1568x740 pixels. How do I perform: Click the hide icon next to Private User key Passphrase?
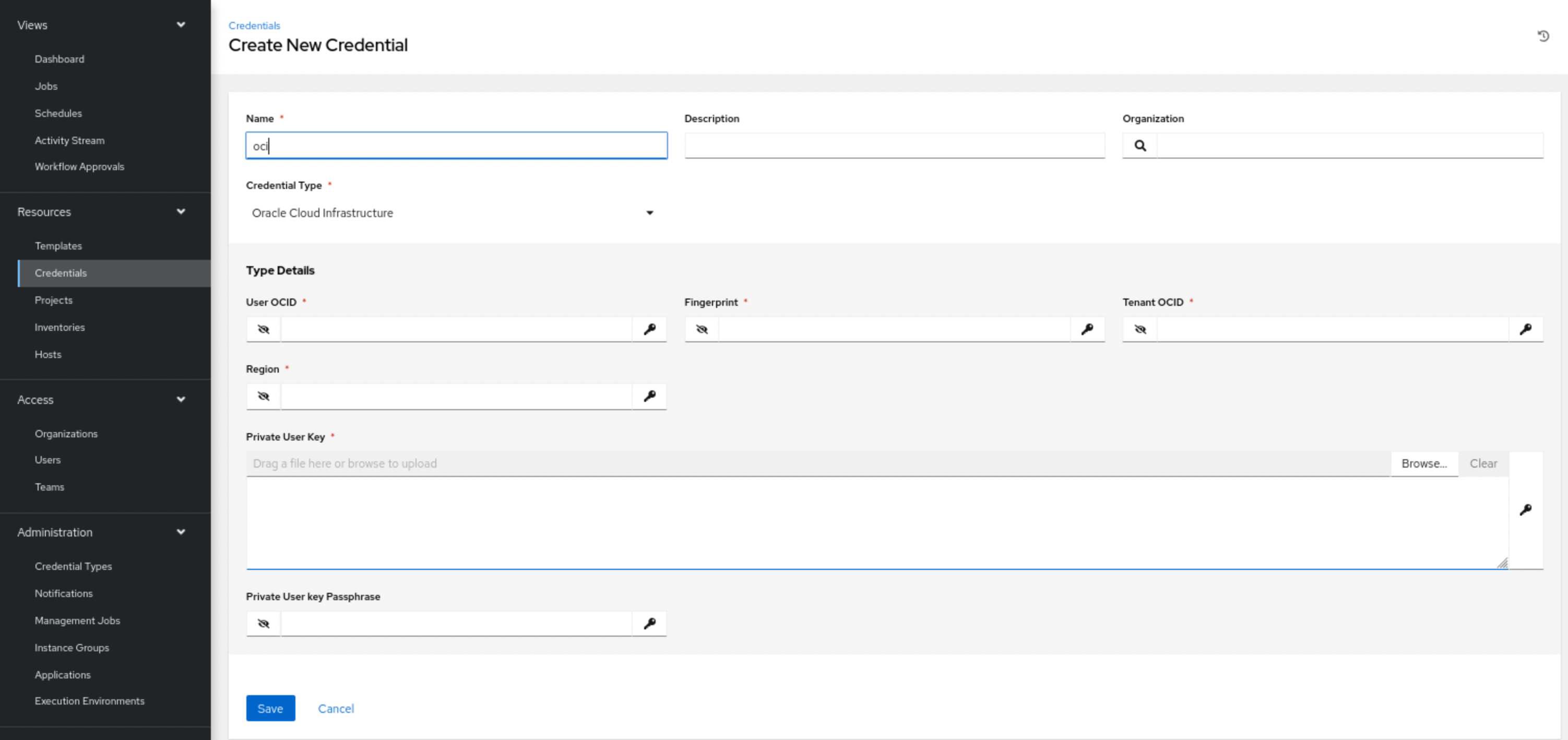pyautogui.click(x=264, y=623)
